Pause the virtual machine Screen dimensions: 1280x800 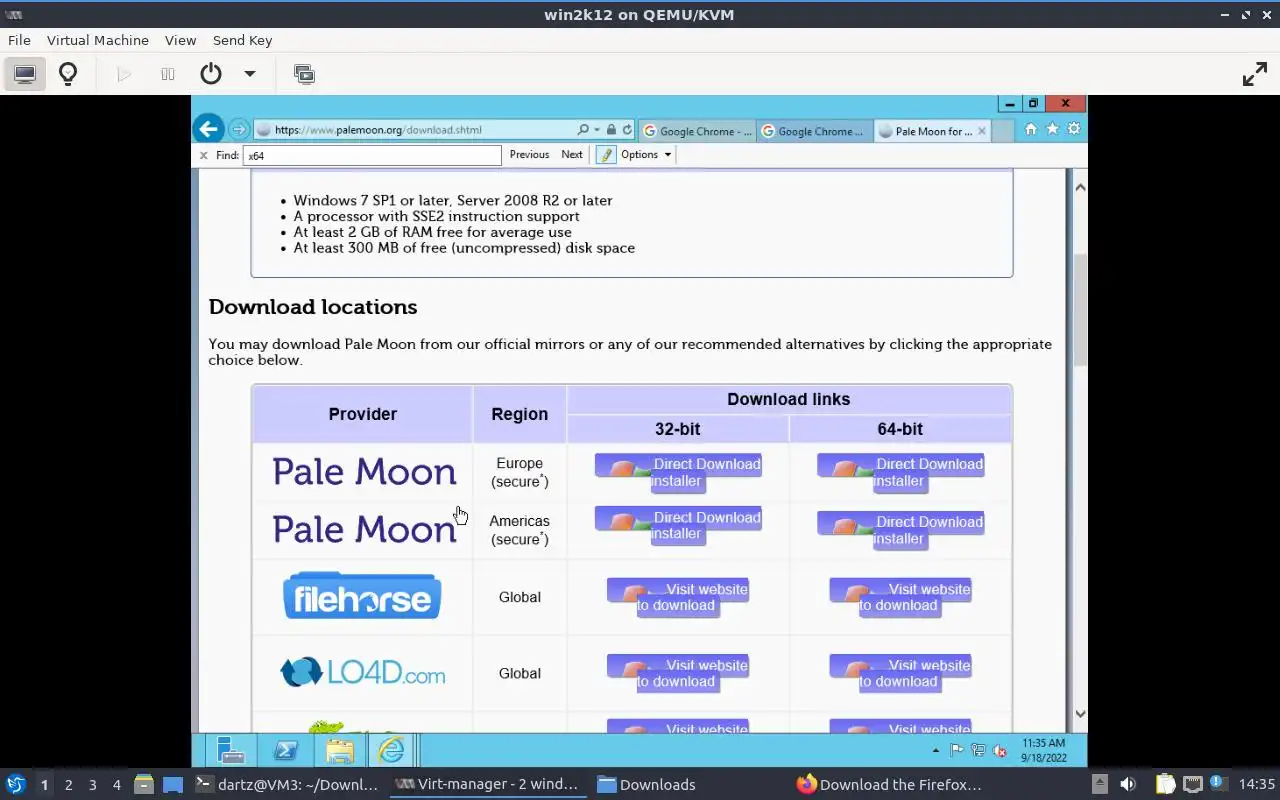[x=168, y=74]
